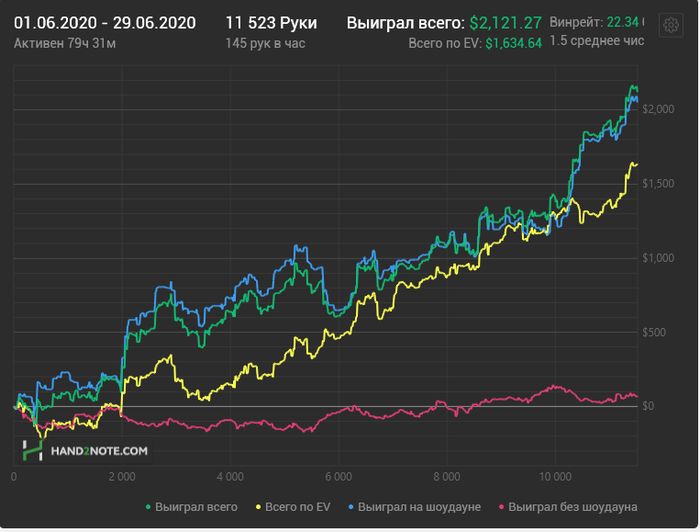Viewport: 700px width, 532px height.
Task: Click the total won value $2,121.27
Action: 505,23
